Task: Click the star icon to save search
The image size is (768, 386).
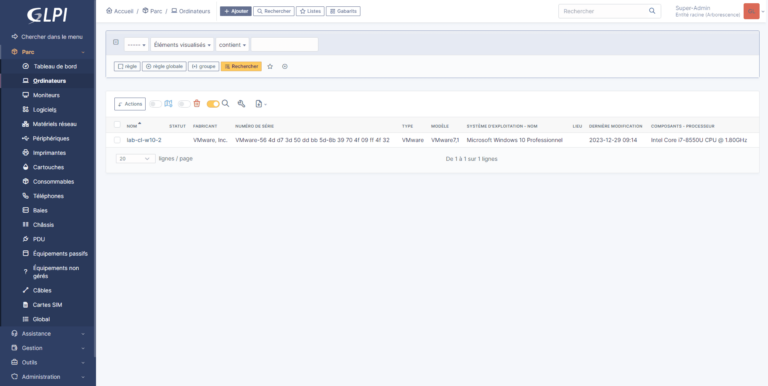Action: (x=270, y=66)
